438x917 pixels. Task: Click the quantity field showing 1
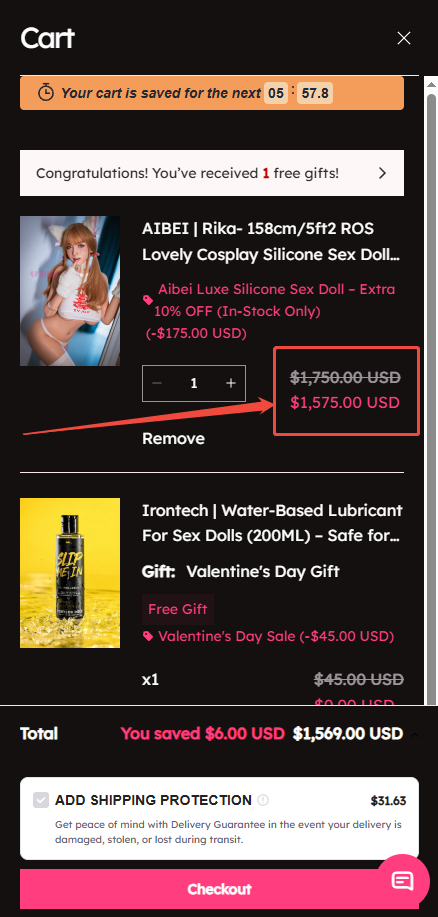194,384
